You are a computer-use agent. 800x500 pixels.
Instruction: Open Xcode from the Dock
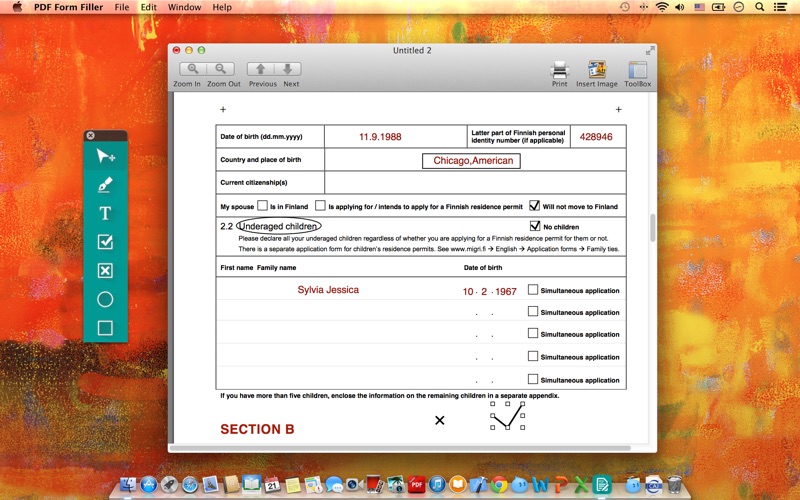coord(478,484)
